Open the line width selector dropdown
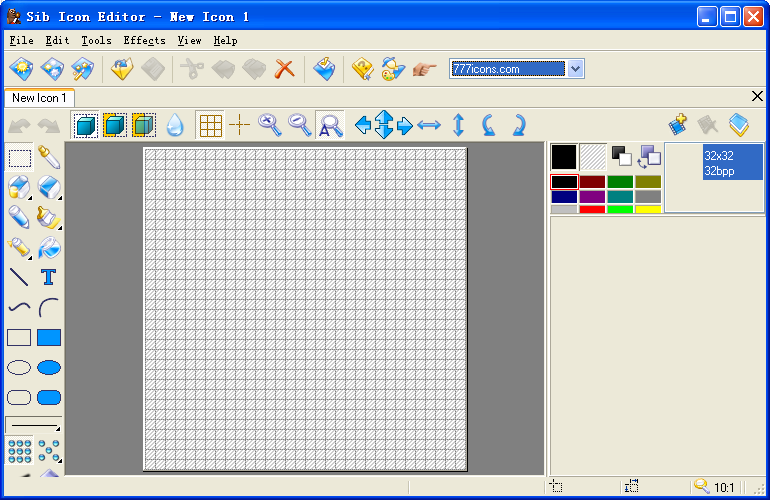Viewport: 770px width, 500px height. (x=33, y=424)
